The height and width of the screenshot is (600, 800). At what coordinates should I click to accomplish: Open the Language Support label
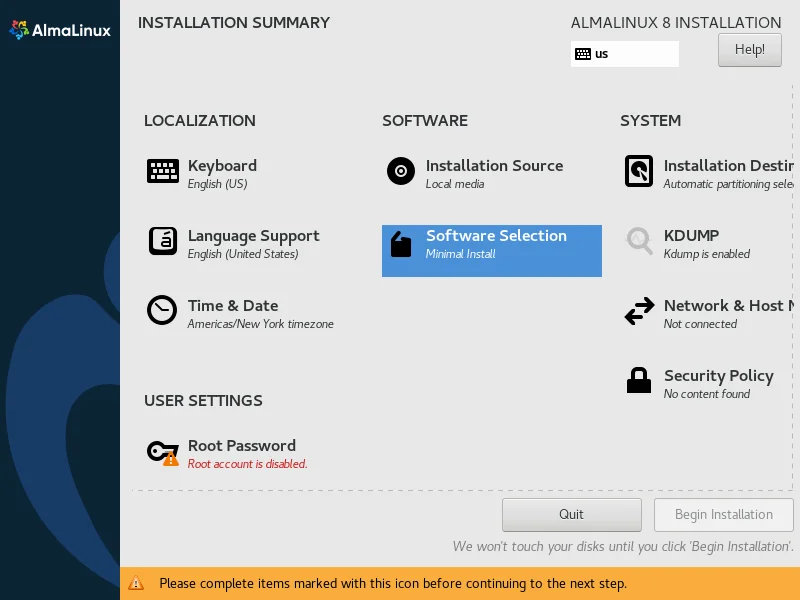(254, 236)
